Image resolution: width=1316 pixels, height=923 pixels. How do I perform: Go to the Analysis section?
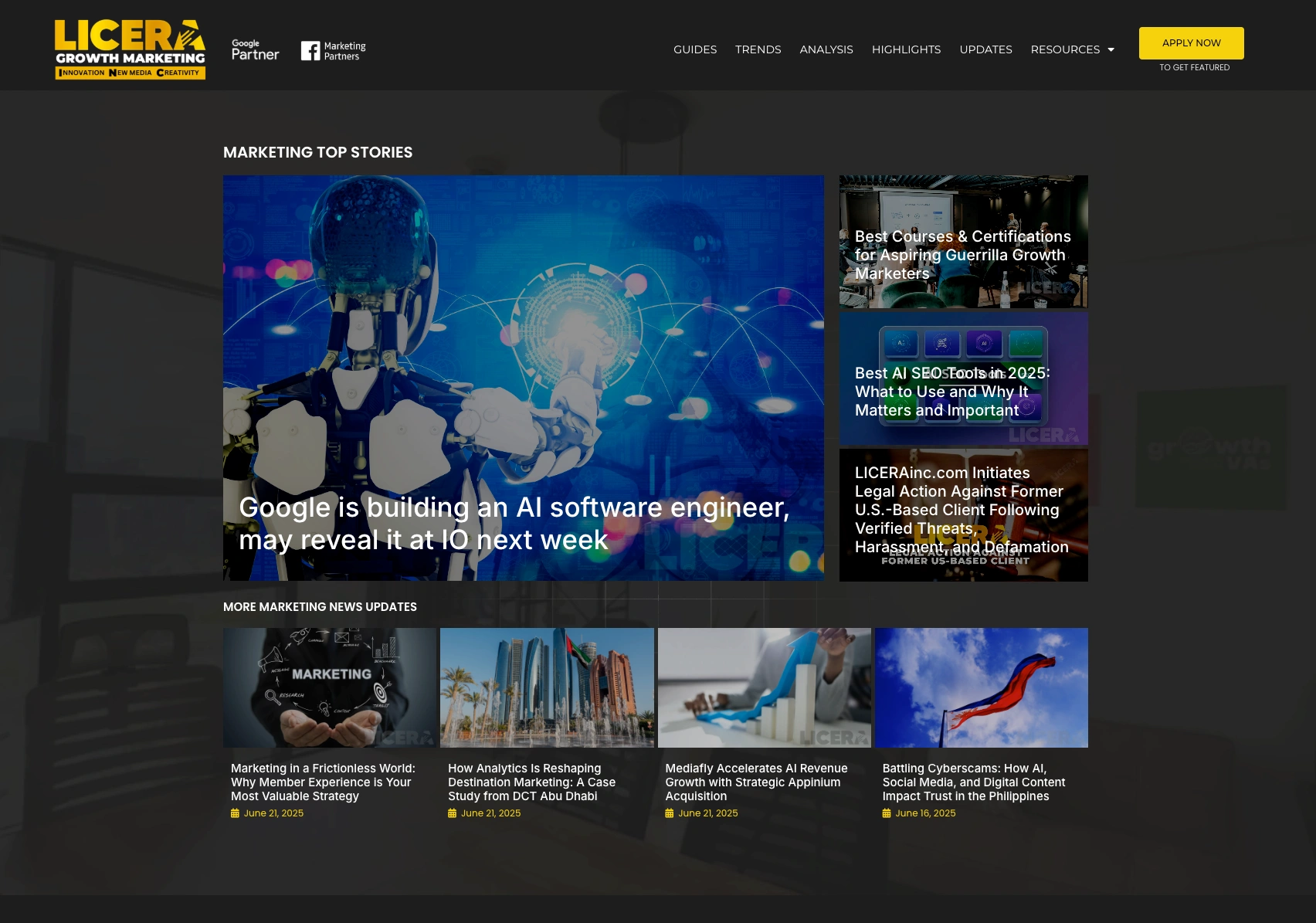tap(826, 49)
